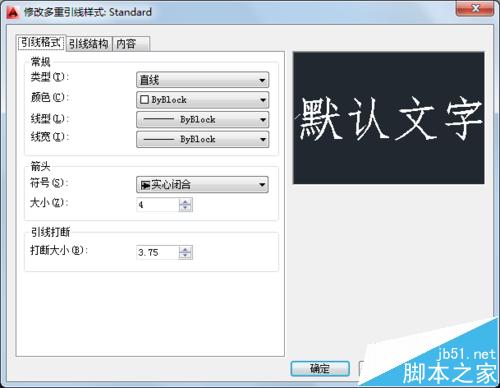Click the 打断大小(B) label
The image size is (500, 388).
59,250
